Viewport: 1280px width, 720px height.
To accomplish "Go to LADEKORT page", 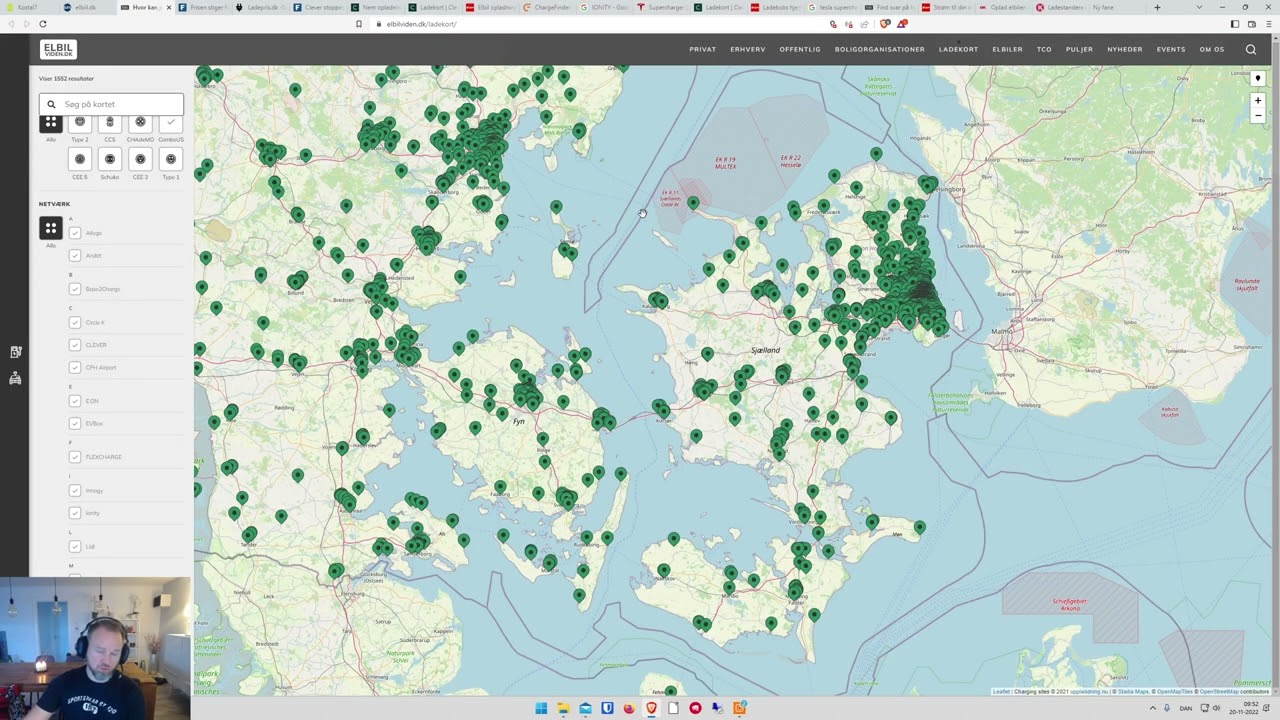I will [958, 49].
